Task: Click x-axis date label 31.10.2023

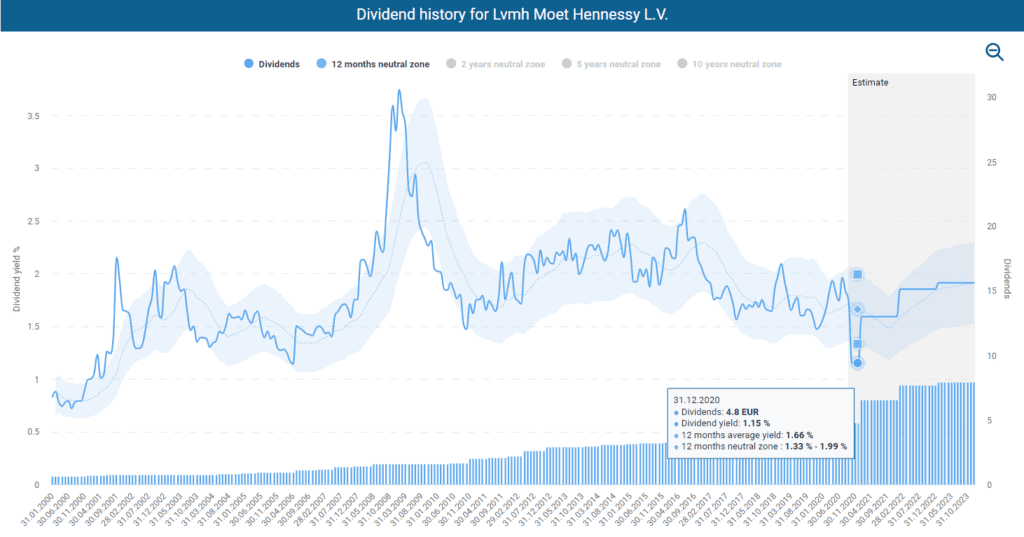Action: [x=954, y=510]
